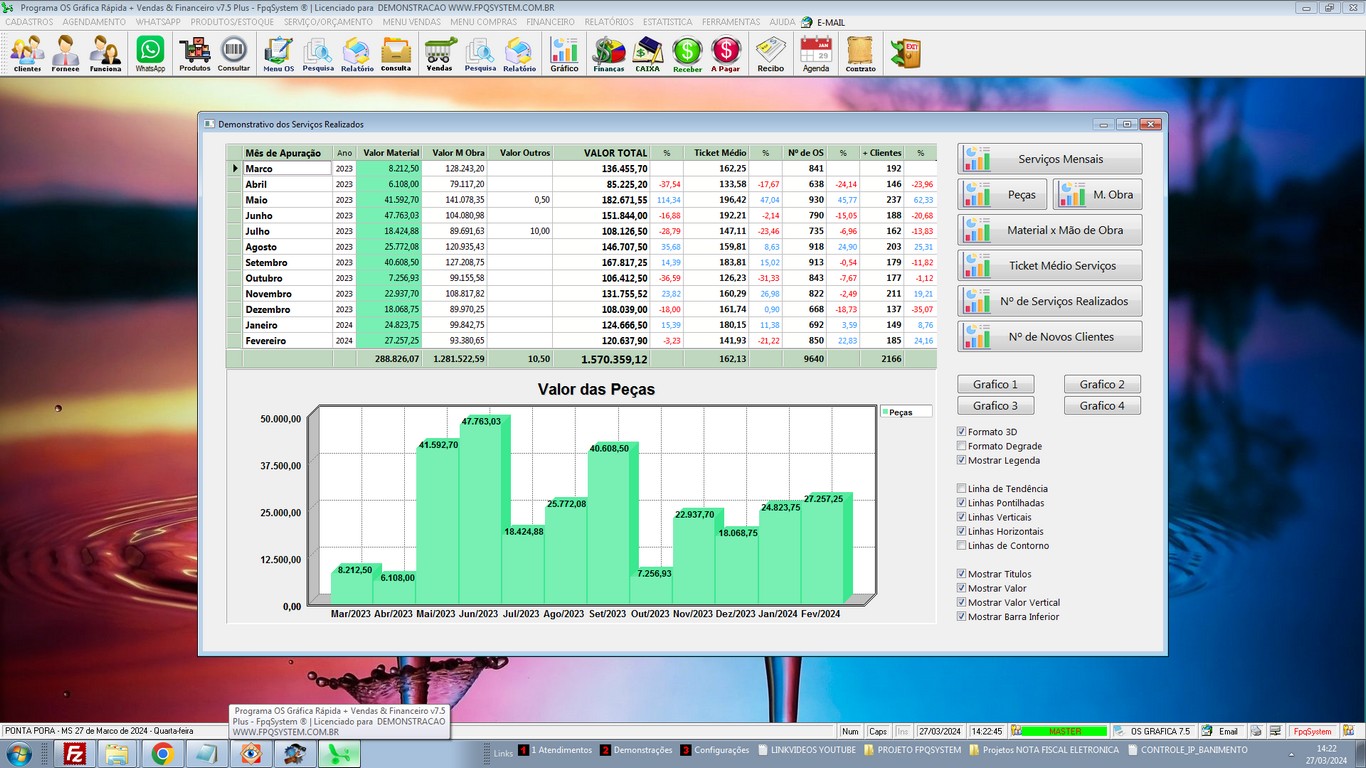This screenshot has height=768, width=1366.
Task: Open the Recibo receipt icon
Action: coord(770,53)
